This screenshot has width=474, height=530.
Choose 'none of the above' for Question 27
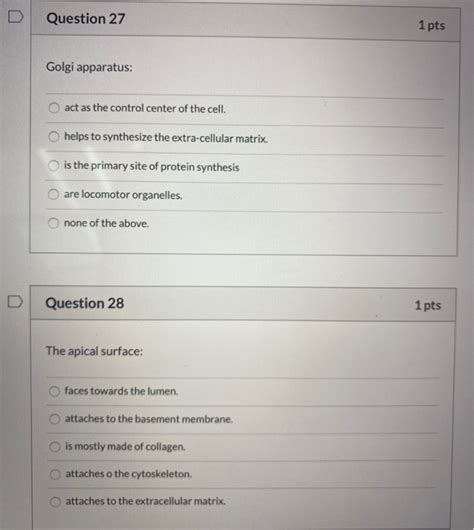point(53,223)
